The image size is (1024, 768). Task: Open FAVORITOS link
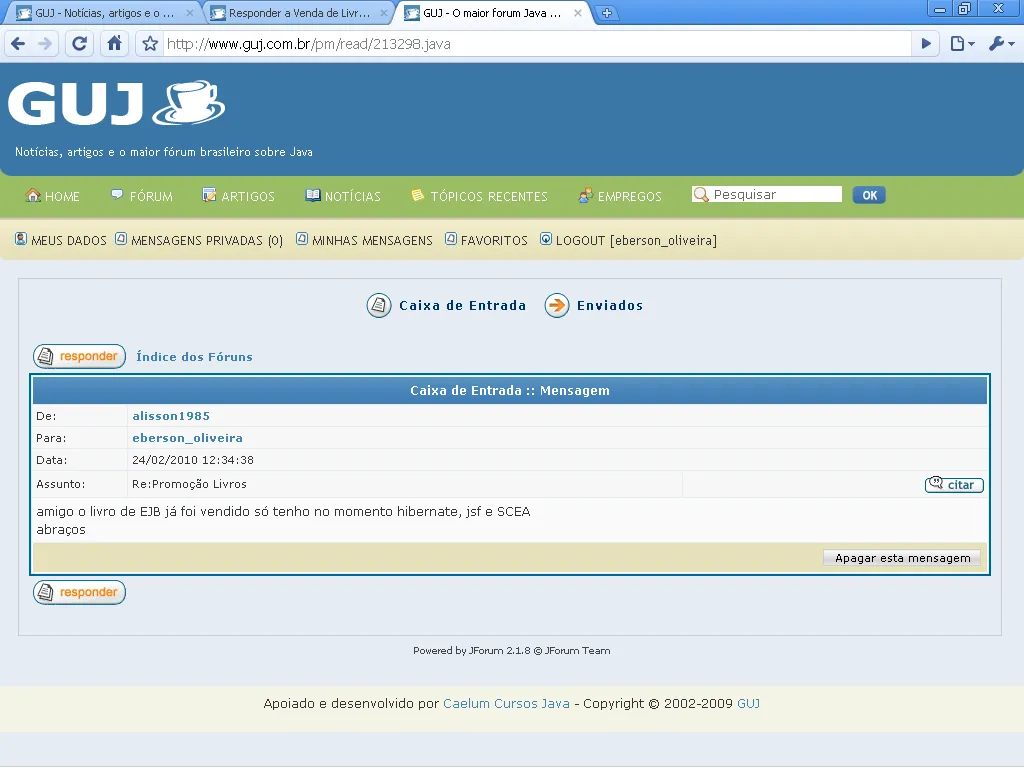pos(494,241)
